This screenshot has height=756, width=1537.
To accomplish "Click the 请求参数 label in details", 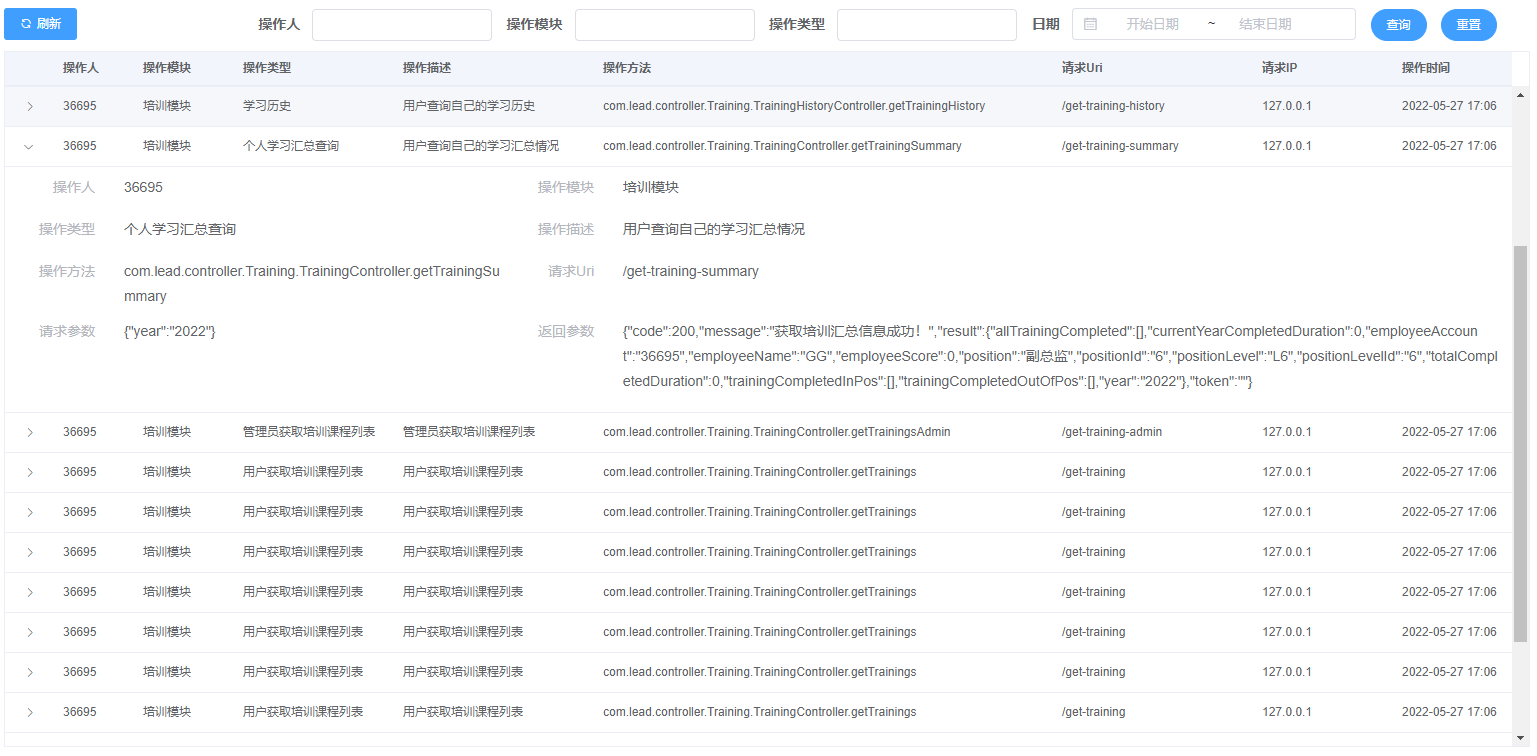I will 67,331.
